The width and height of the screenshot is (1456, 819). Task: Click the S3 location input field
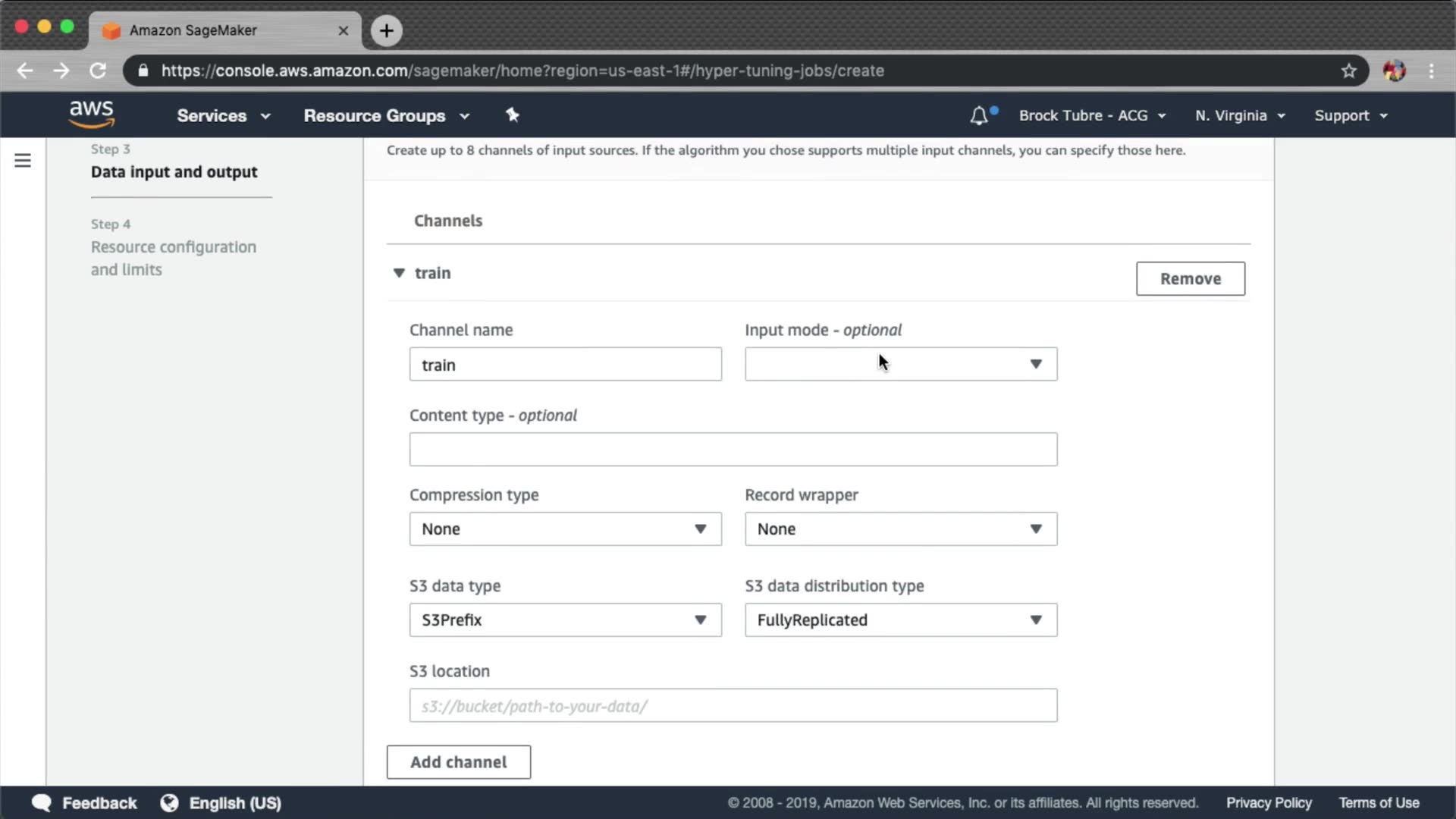733,705
